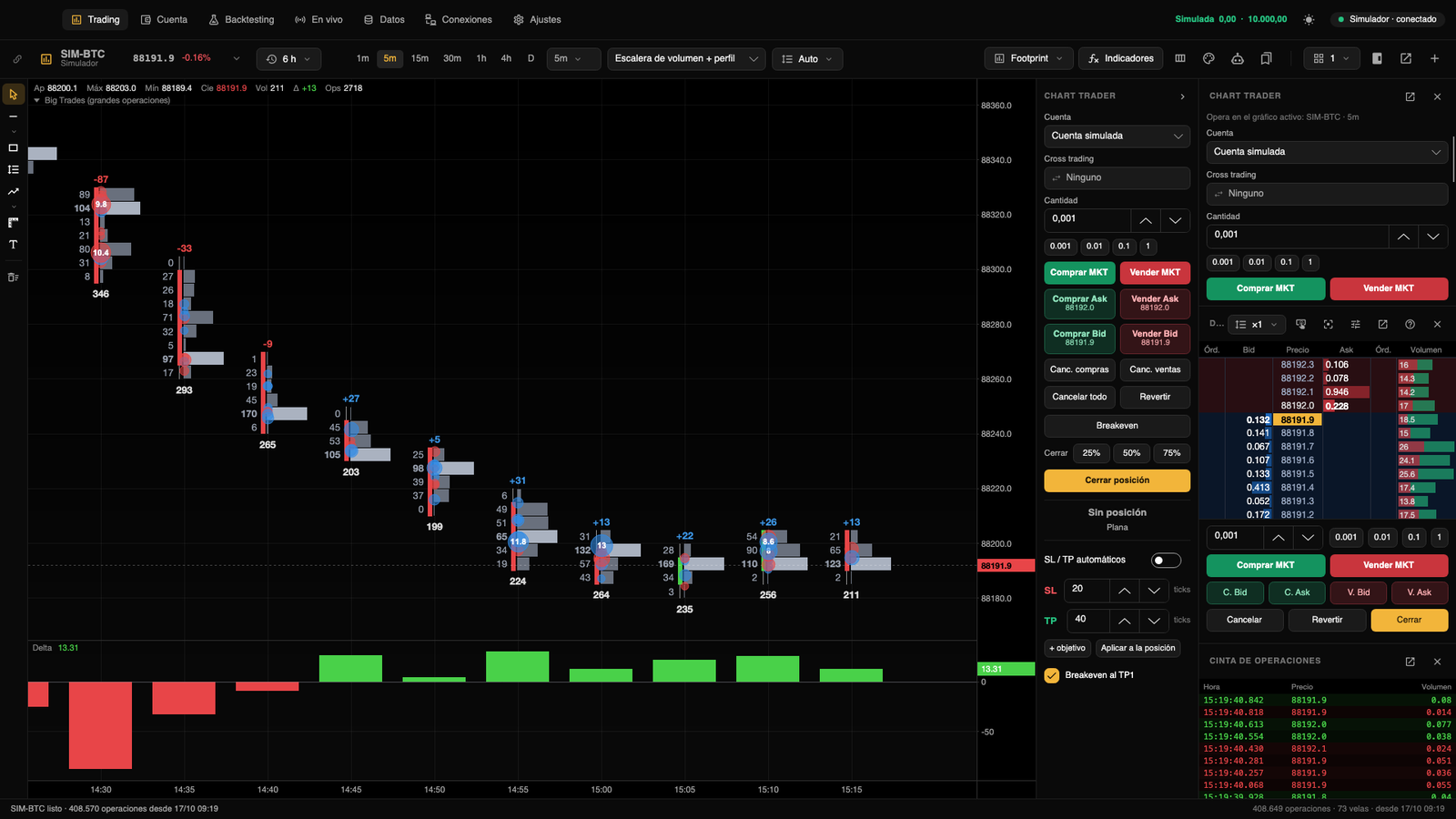Open the color palette theme icon
Image resolution: width=1456 pixels, height=819 pixels.
[1208, 58]
